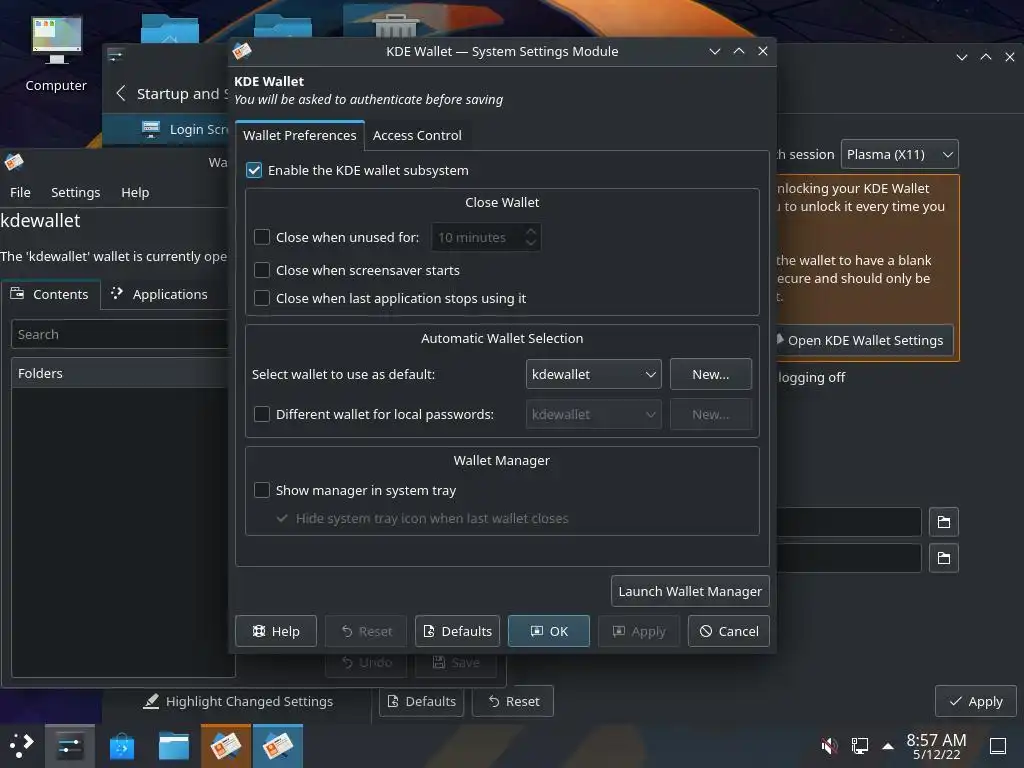Check Different wallet for local passwords

click(x=262, y=414)
